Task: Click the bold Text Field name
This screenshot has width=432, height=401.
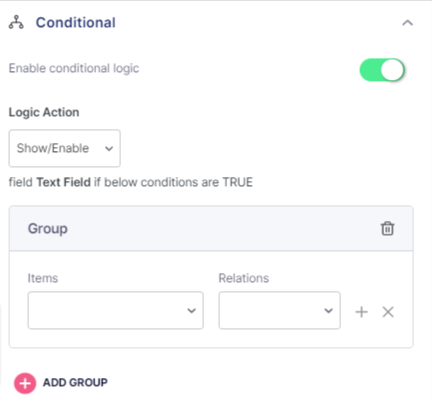Action: pos(63,182)
